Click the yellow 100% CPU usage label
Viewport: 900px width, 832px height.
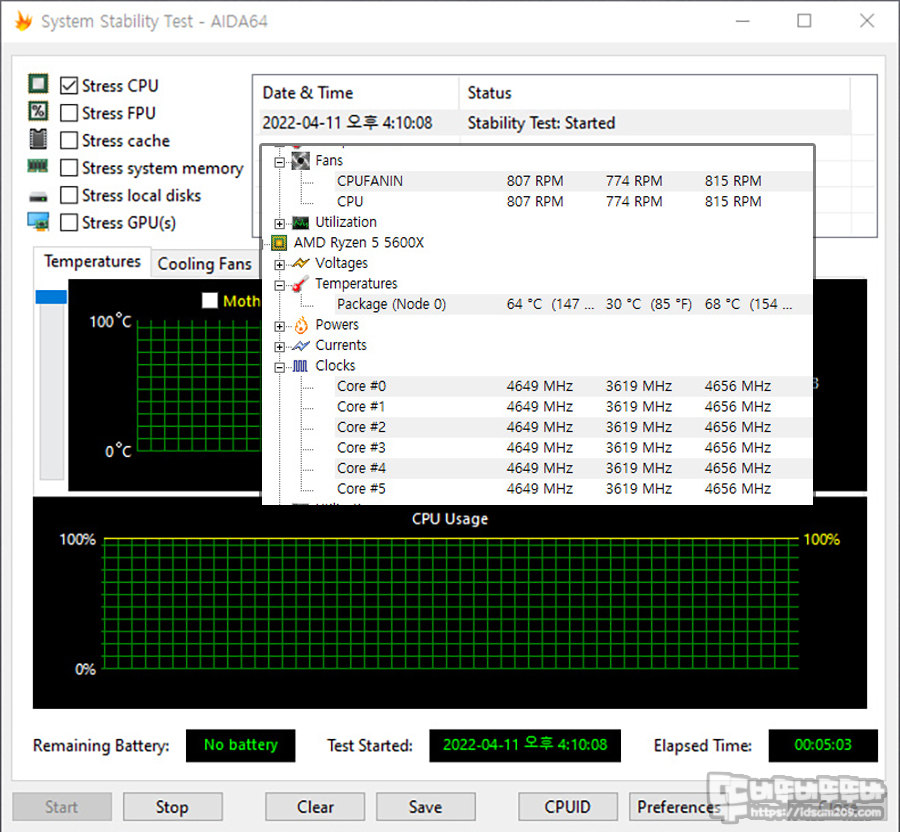[x=821, y=539]
